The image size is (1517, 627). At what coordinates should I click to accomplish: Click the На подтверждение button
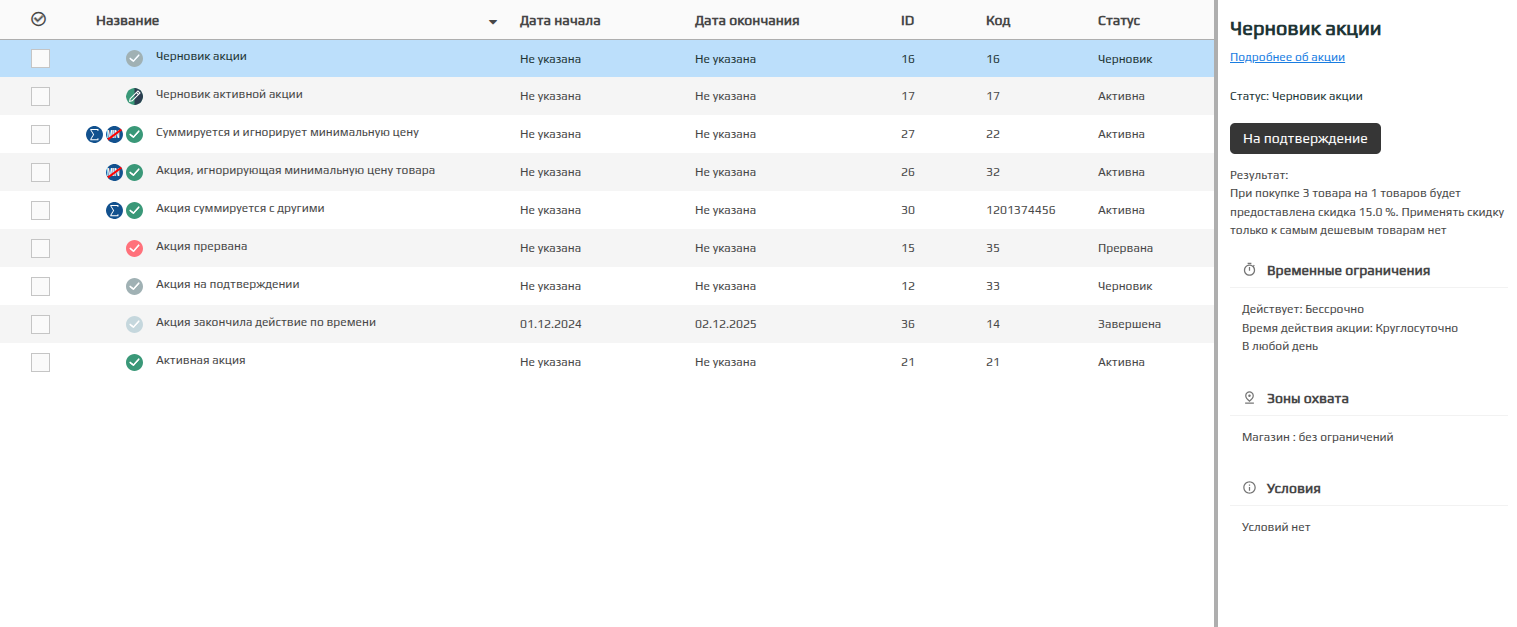[x=1305, y=139]
